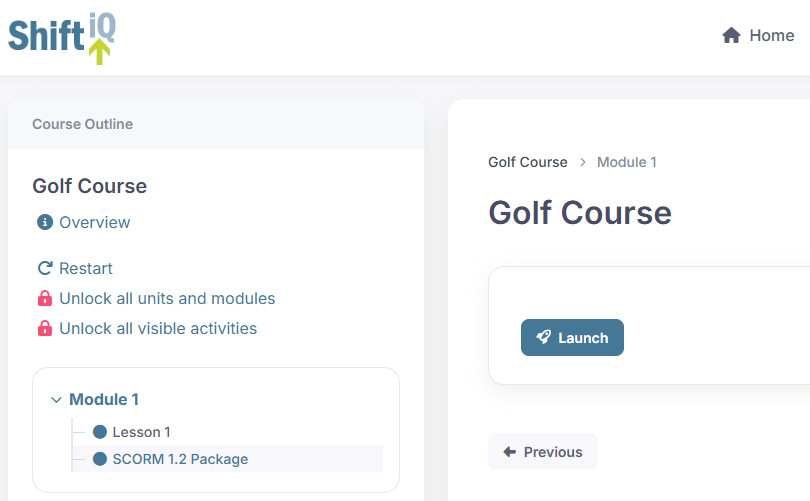Click lock icon beside units and modules
Image resolution: width=810 pixels, height=501 pixels.
coord(44,298)
